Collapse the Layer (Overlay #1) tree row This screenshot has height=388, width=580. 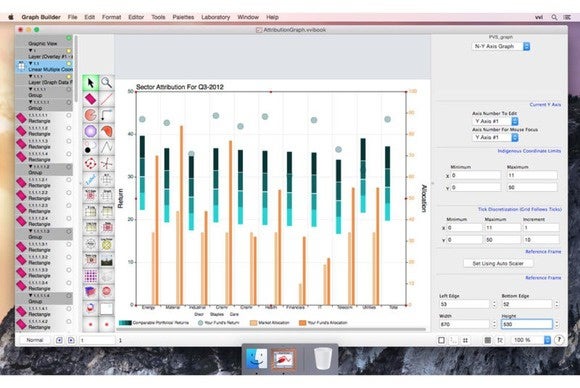[x=31, y=50]
